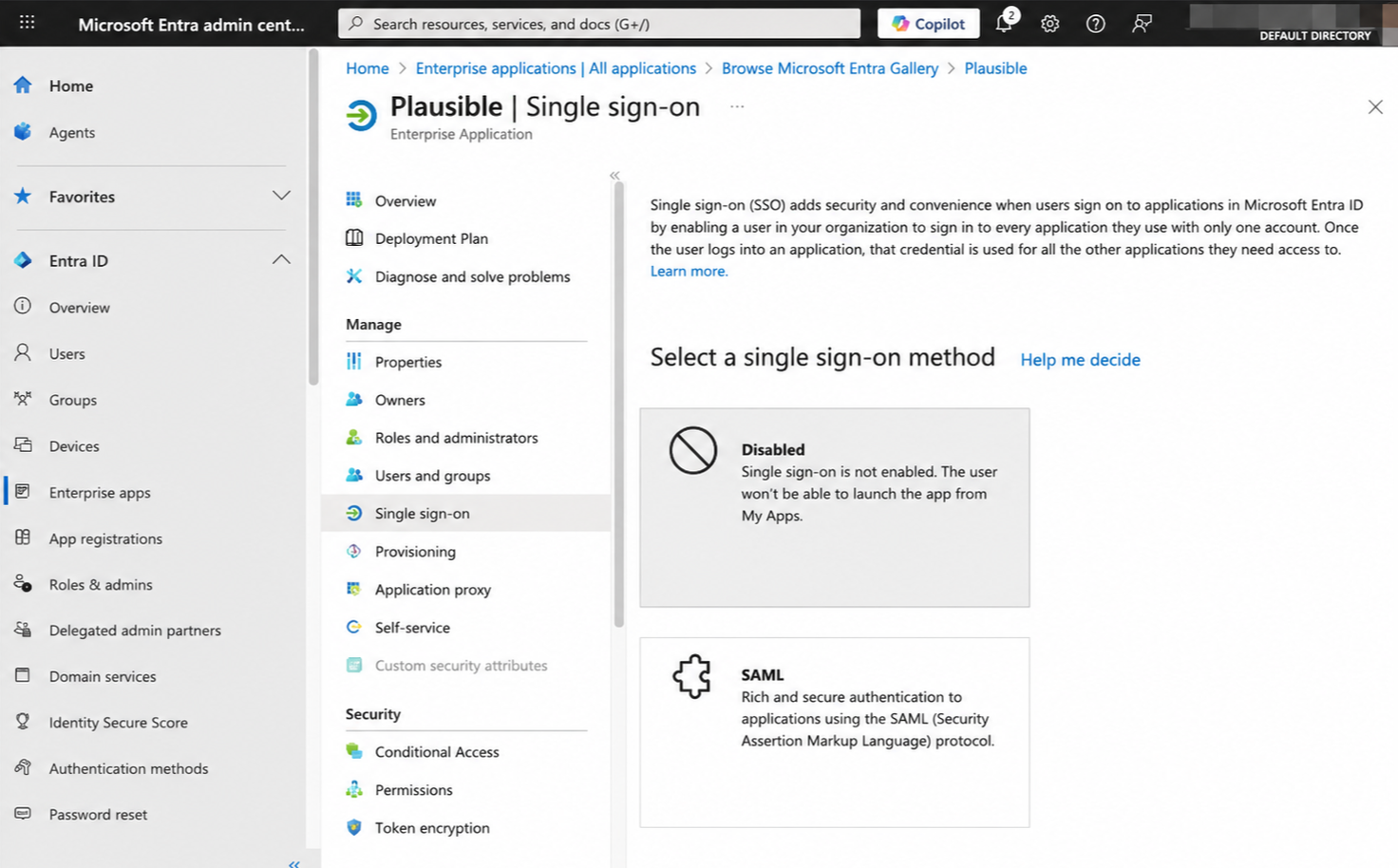Click the Password reset icon
Viewport: 1398px width, 868px height.
pyautogui.click(x=23, y=813)
